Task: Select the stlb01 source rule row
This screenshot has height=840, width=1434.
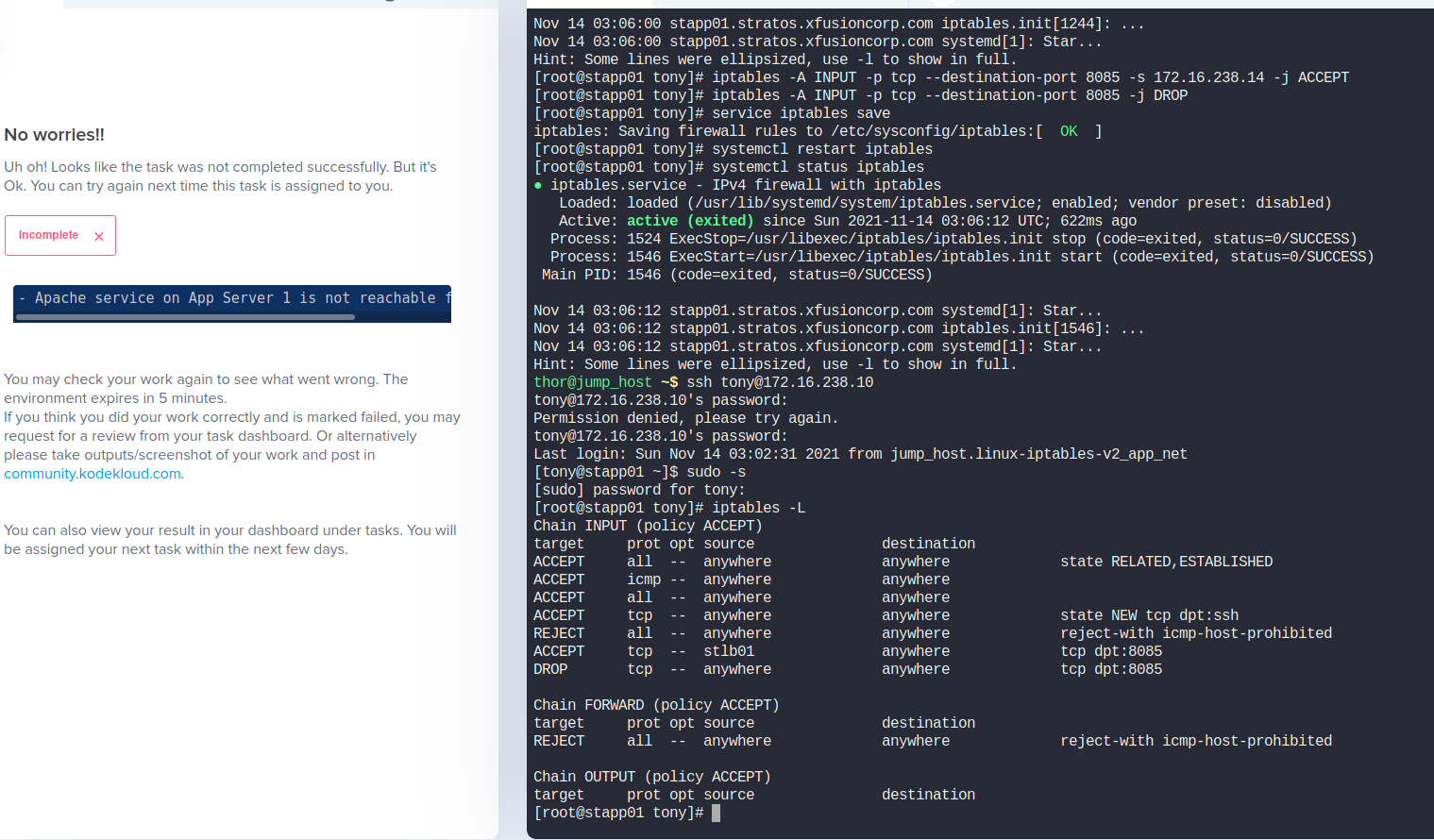Action: [x=848, y=651]
